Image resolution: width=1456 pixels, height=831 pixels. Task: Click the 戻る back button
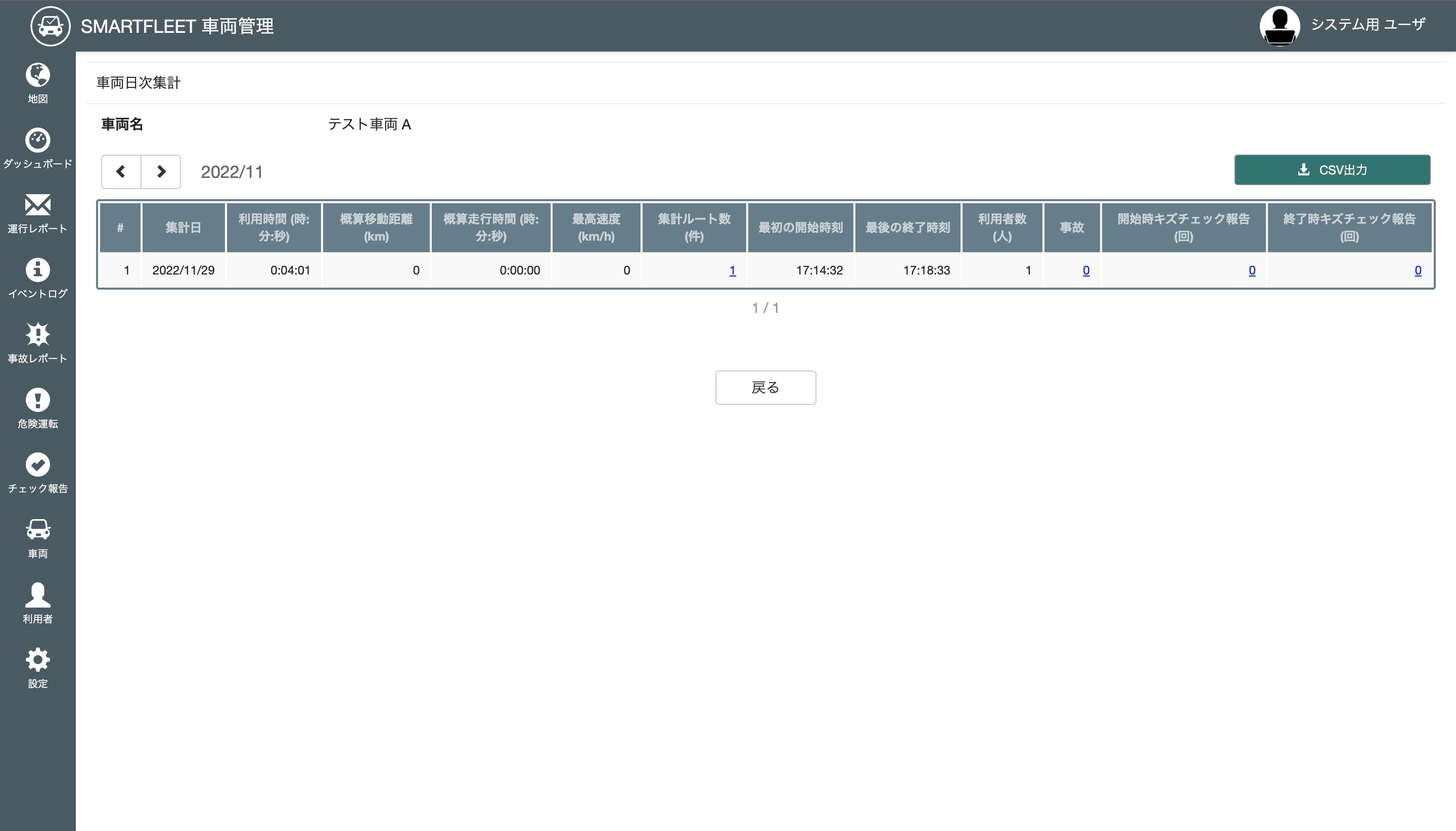point(765,388)
